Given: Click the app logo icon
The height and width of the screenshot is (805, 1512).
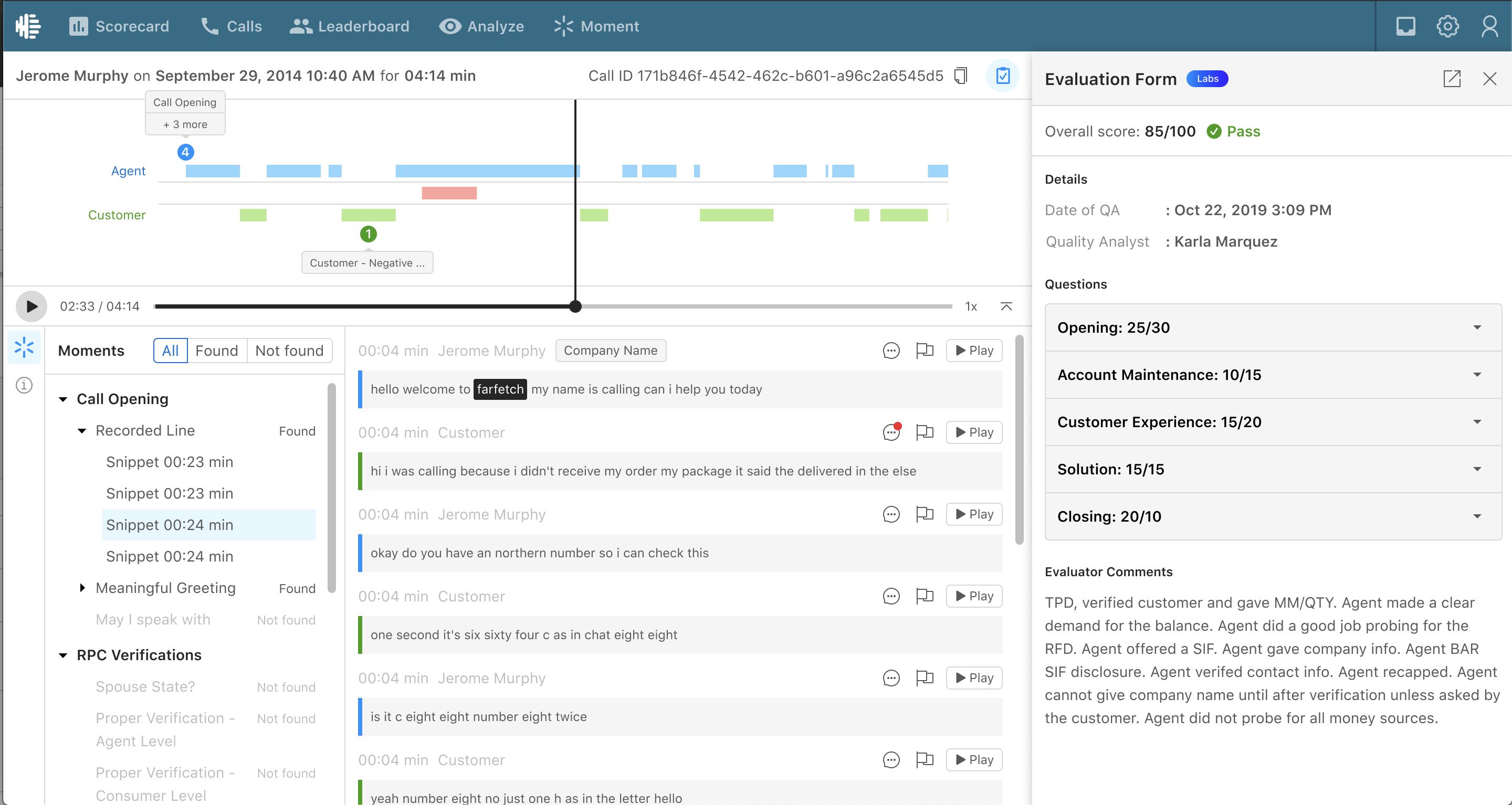Looking at the screenshot, I should (28, 26).
